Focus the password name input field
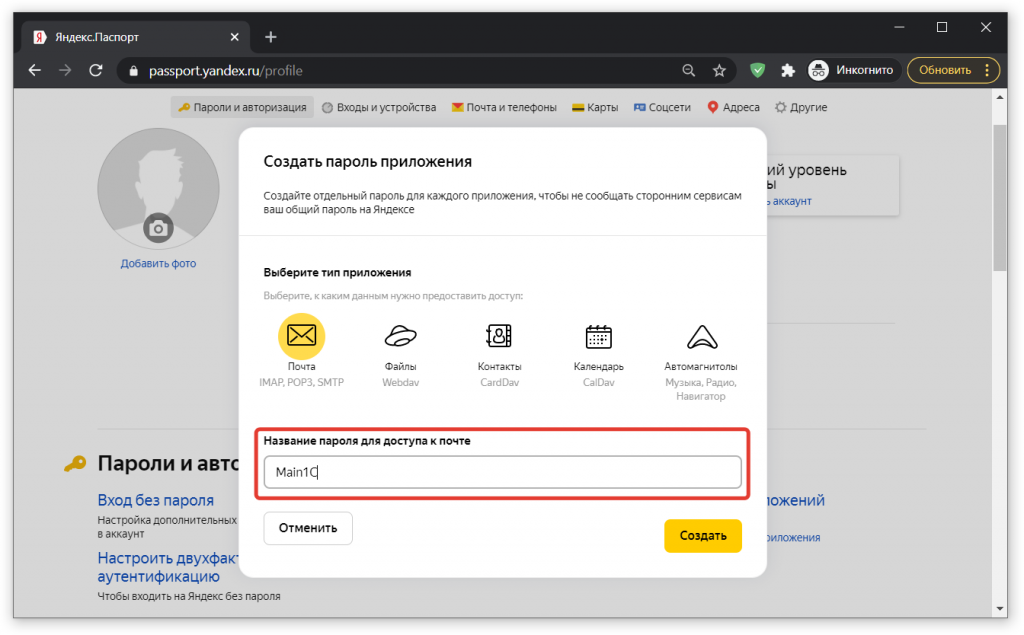Viewport: 1024px width, 635px height. click(502, 472)
